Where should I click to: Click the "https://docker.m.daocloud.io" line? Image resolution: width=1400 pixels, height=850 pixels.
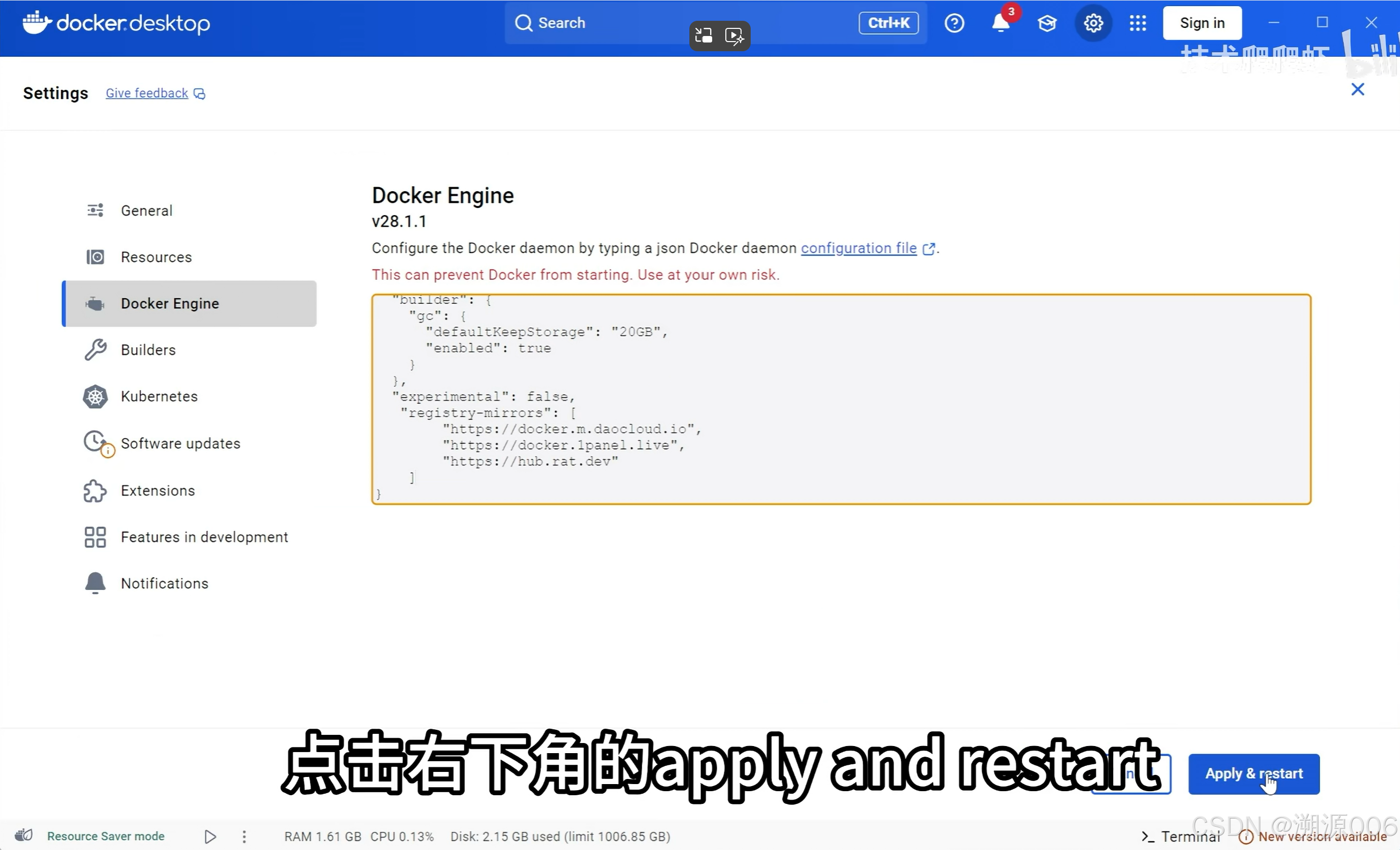click(x=572, y=429)
